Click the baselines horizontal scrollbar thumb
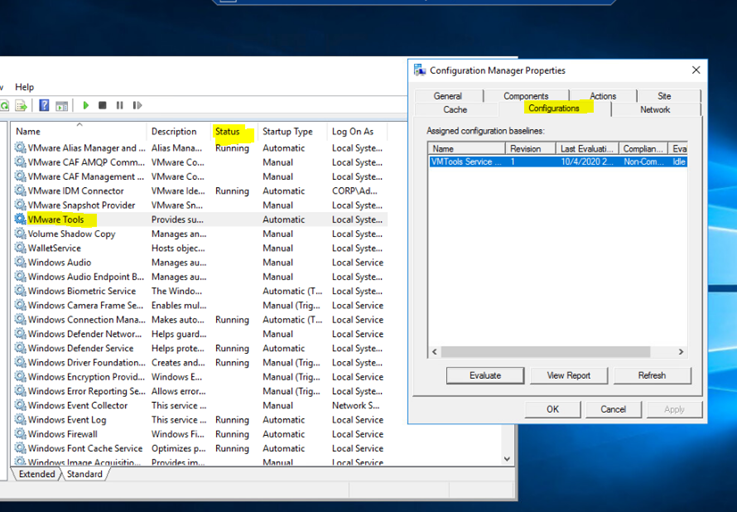 pyautogui.click(x=546, y=352)
